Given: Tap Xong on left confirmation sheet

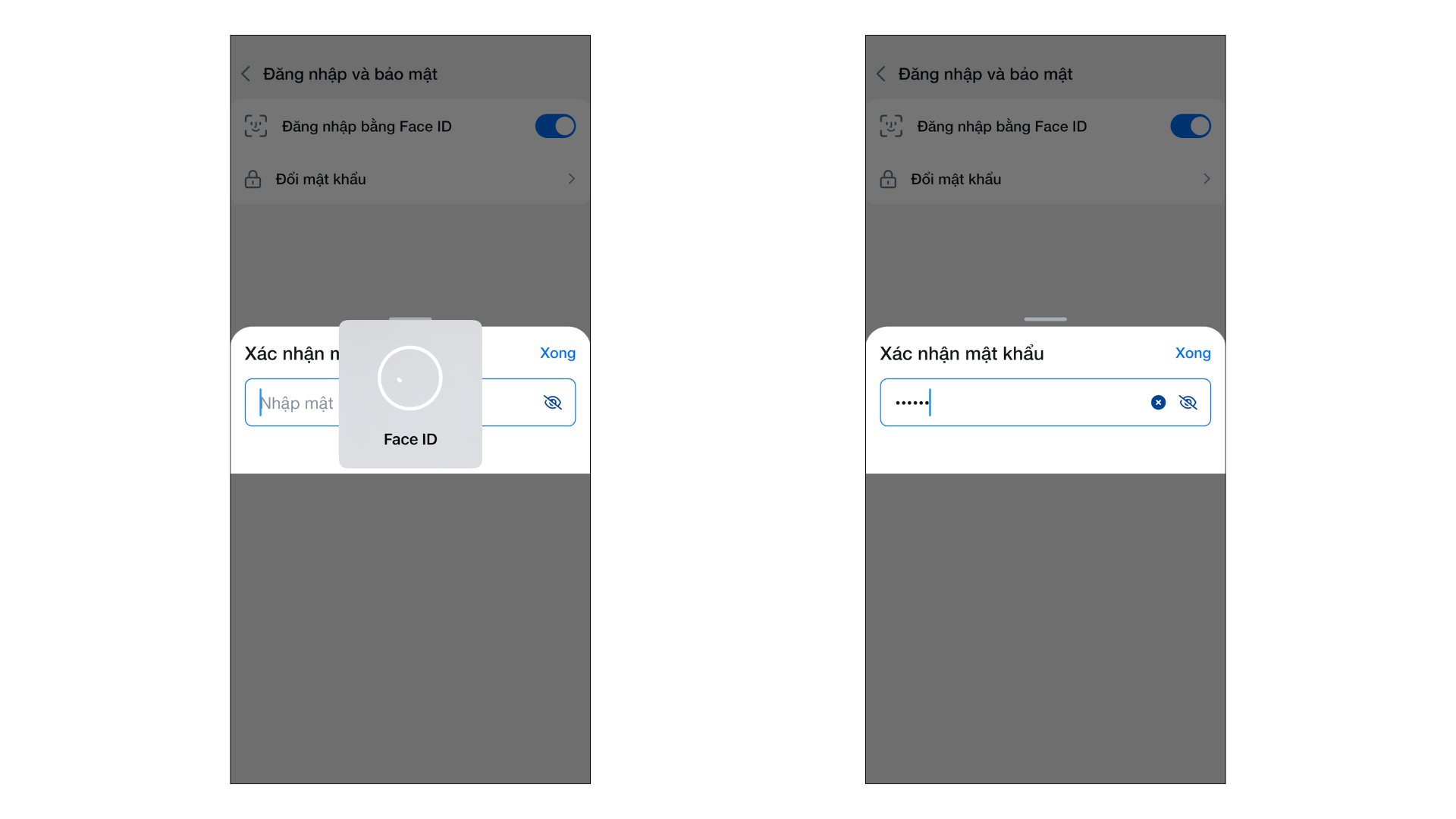Looking at the screenshot, I should pyautogui.click(x=557, y=353).
